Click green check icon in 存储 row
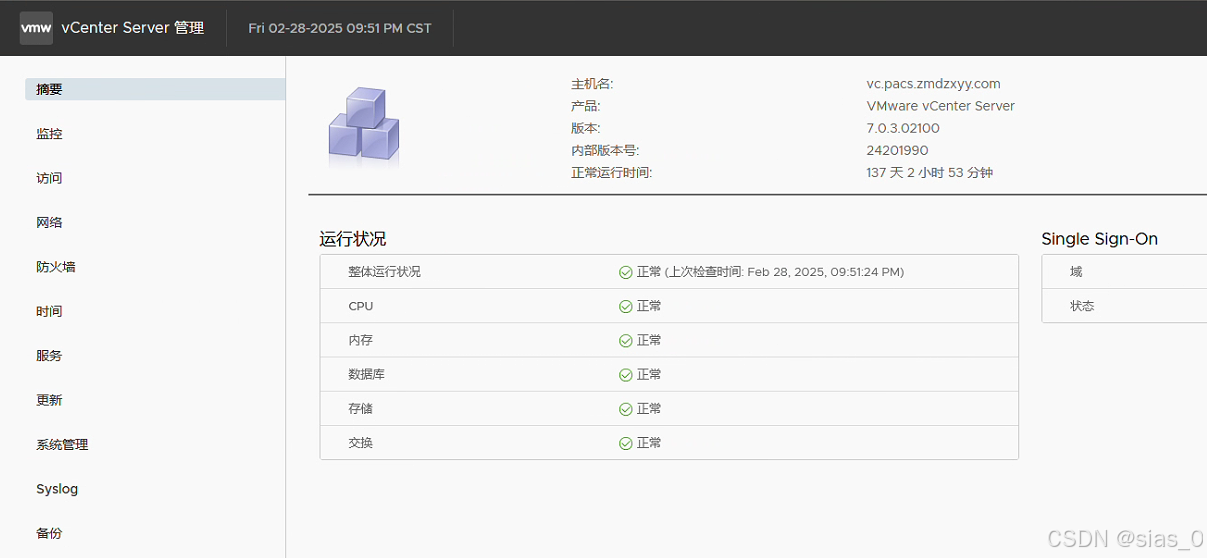 [x=625, y=409]
